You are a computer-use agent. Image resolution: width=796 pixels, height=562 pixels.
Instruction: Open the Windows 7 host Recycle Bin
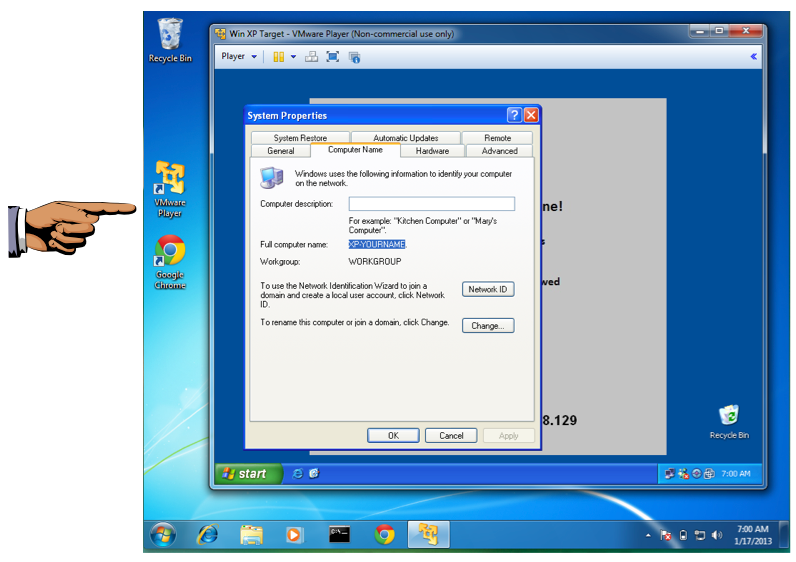[170, 41]
